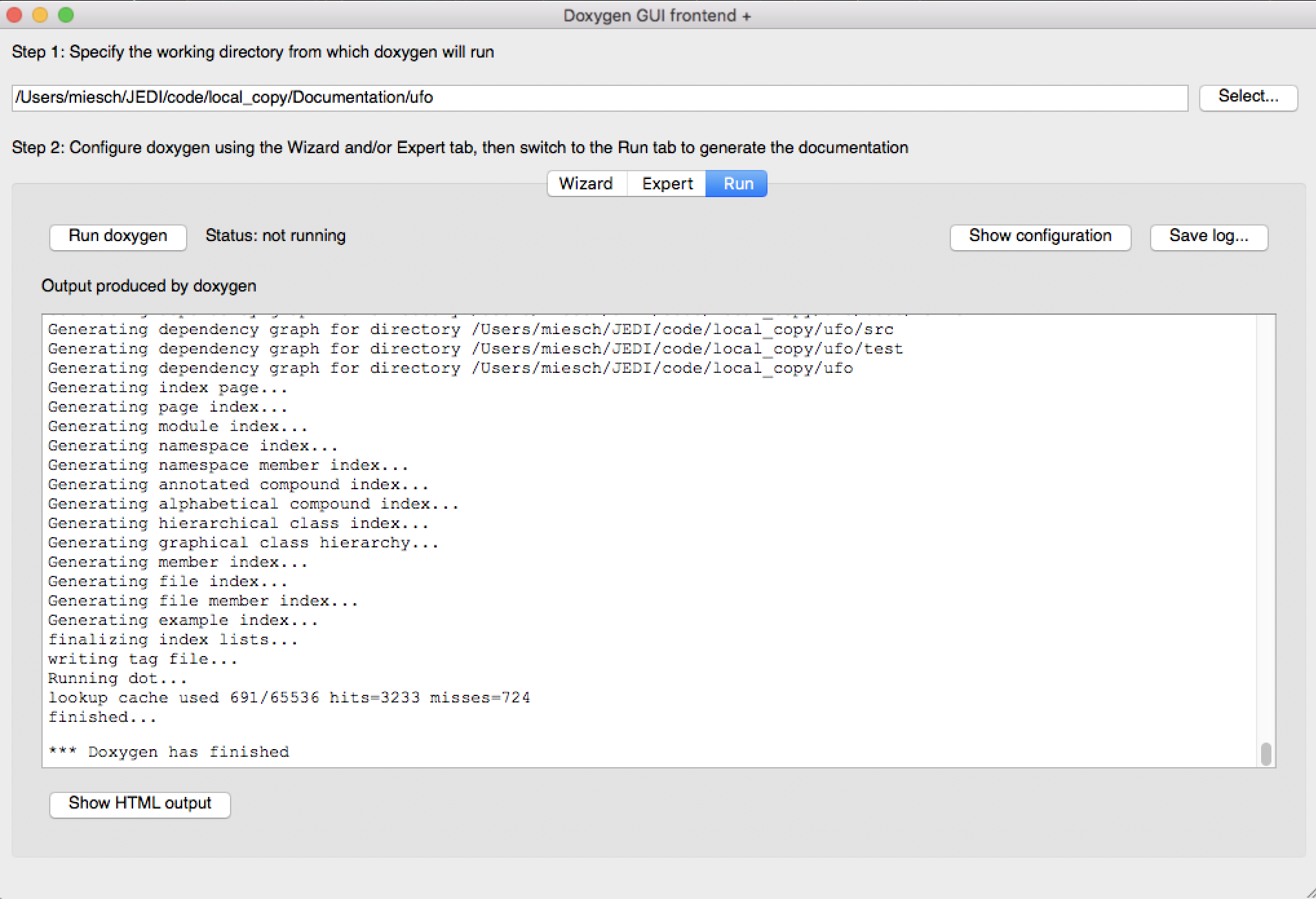The image size is (1316, 899).
Task: Focus the working directory path field
Action: pos(600,98)
